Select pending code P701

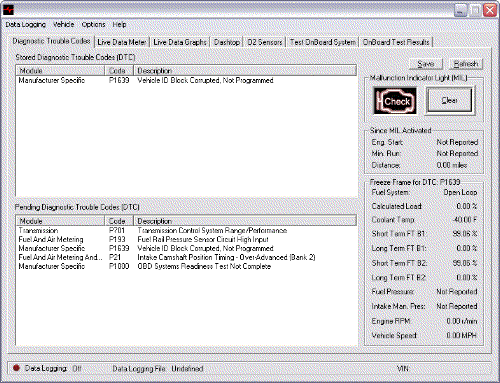117,230
